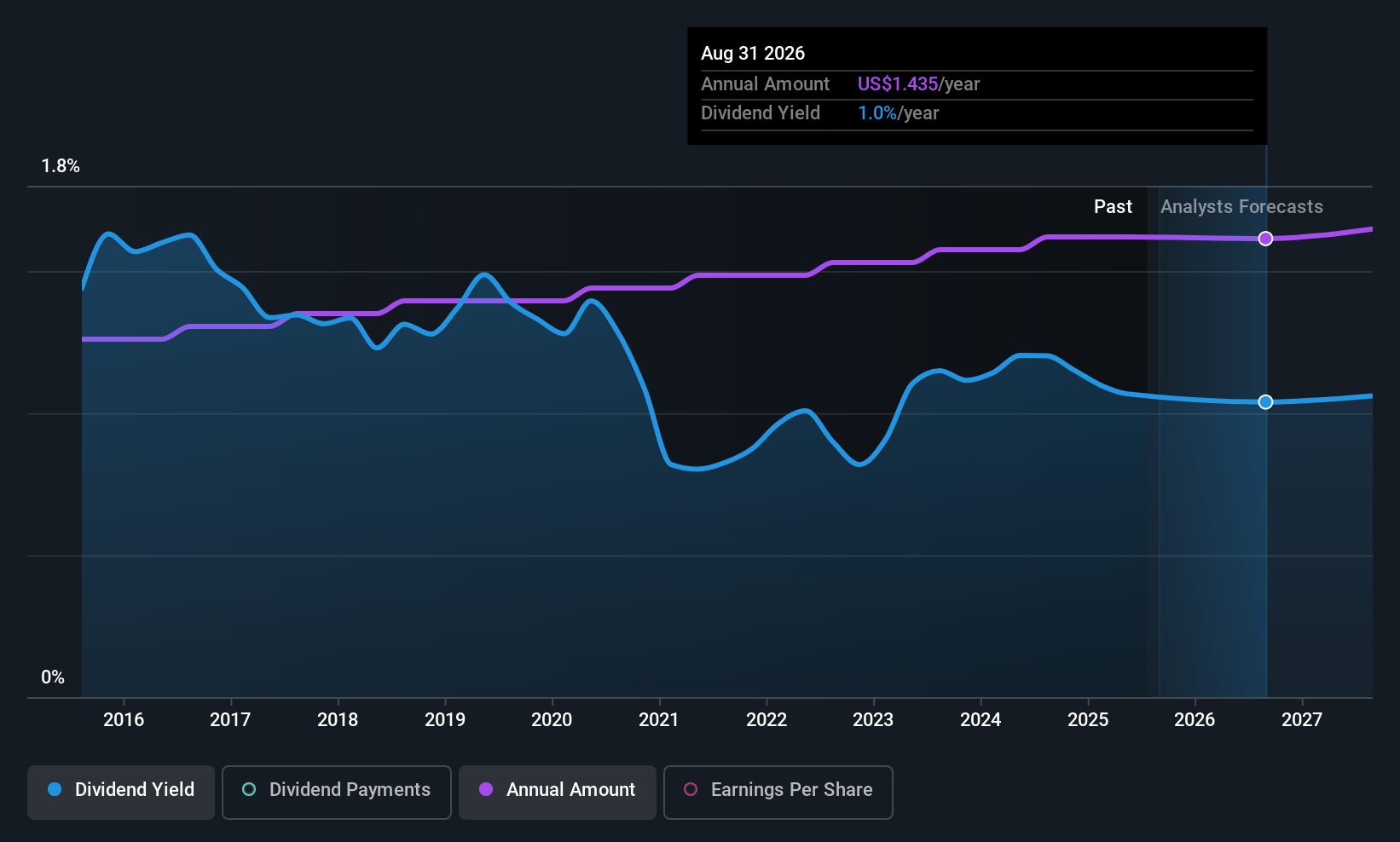The width and height of the screenshot is (1400, 842).
Task: Click the 2019 x-axis label
Action: point(445,720)
